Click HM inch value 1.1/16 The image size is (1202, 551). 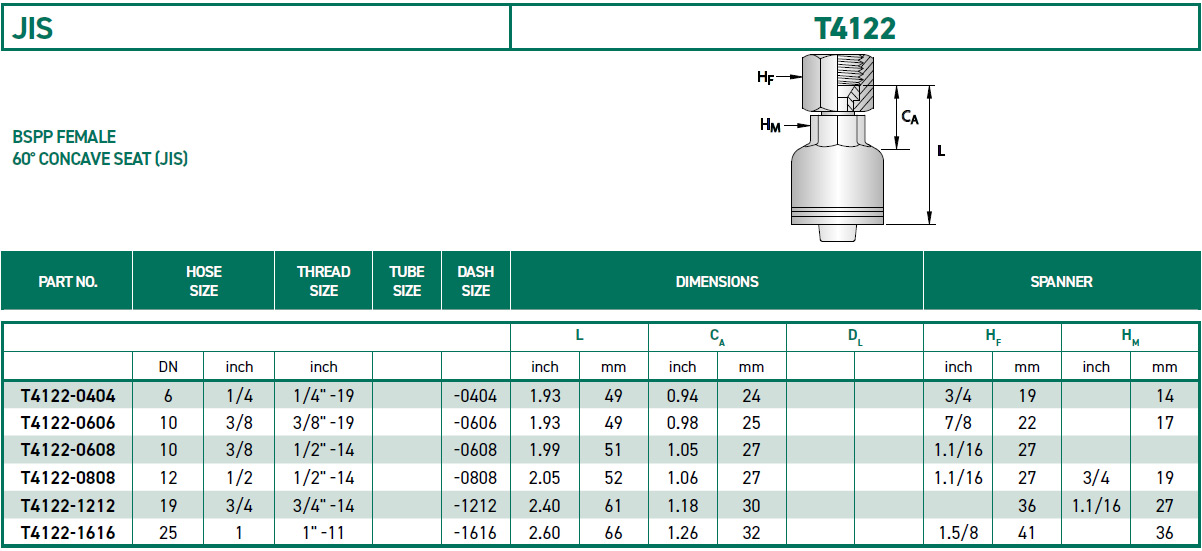[x=1096, y=505]
